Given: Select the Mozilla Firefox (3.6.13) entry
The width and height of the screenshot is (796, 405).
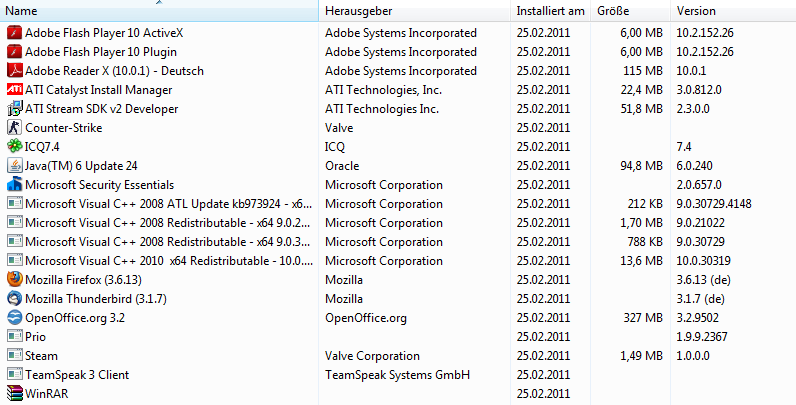Looking at the screenshot, I should pos(83,280).
